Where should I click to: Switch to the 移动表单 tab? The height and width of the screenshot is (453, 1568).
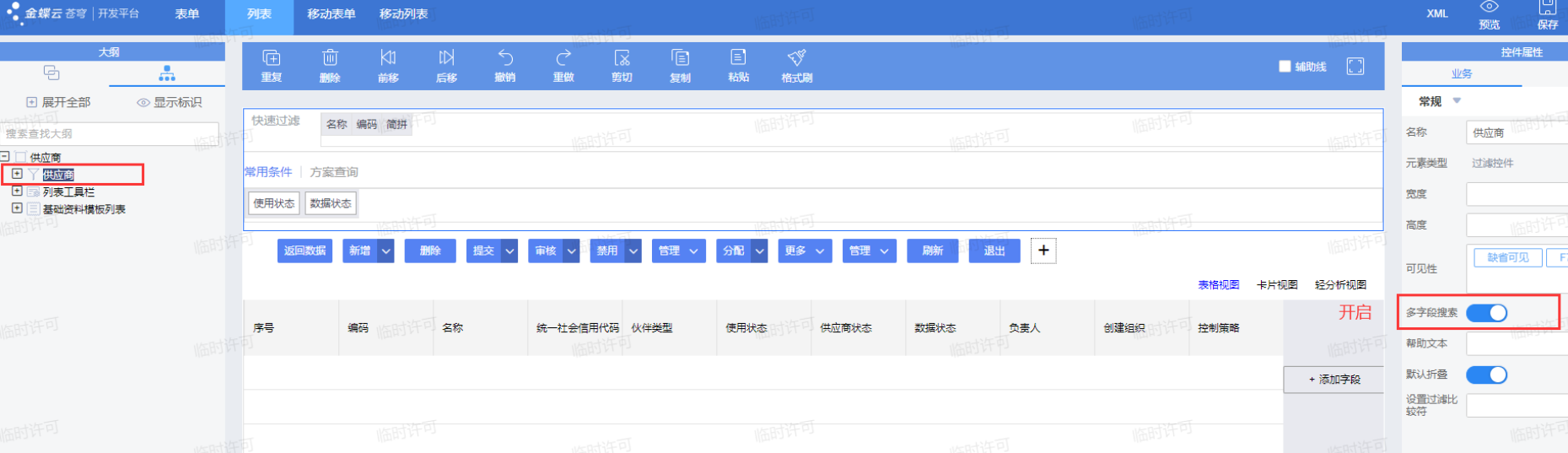pos(331,14)
